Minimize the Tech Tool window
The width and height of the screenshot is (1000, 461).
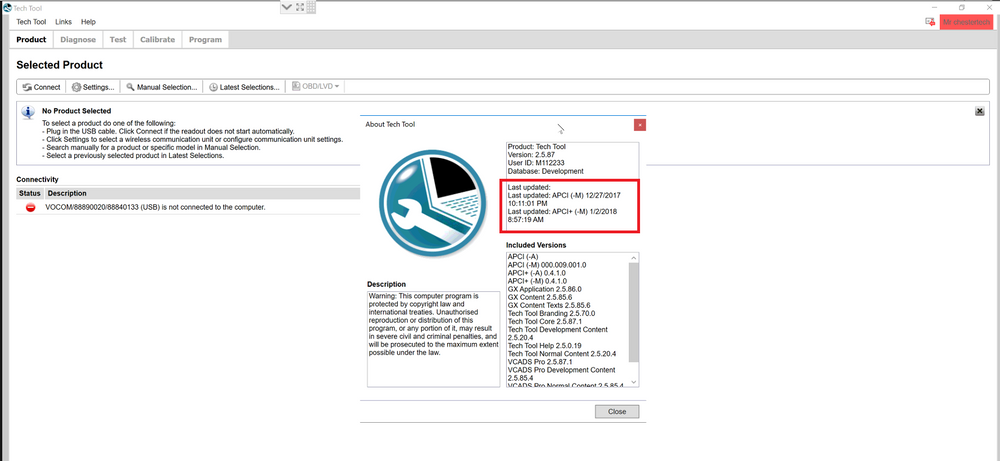click(x=933, y=8)
